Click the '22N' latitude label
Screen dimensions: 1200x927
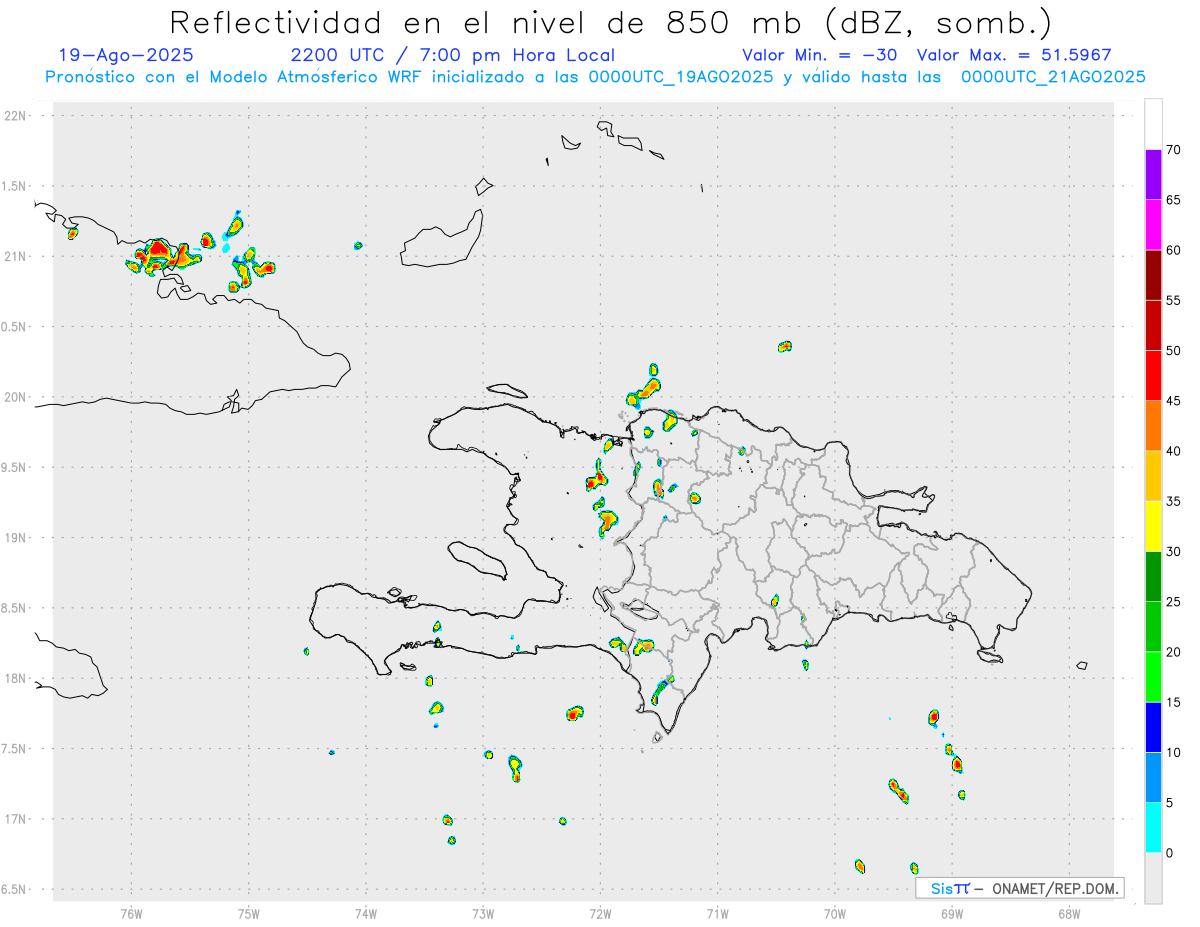click(16, 116)
